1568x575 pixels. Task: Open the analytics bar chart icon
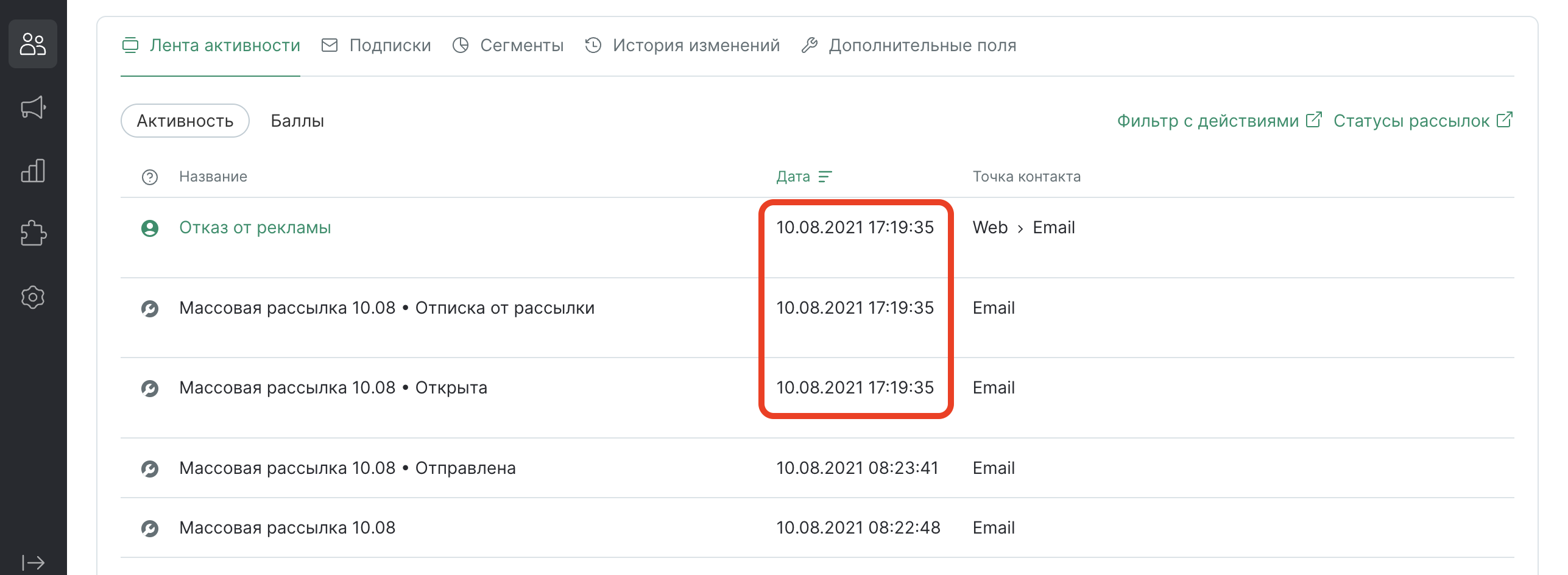point(33,171)
